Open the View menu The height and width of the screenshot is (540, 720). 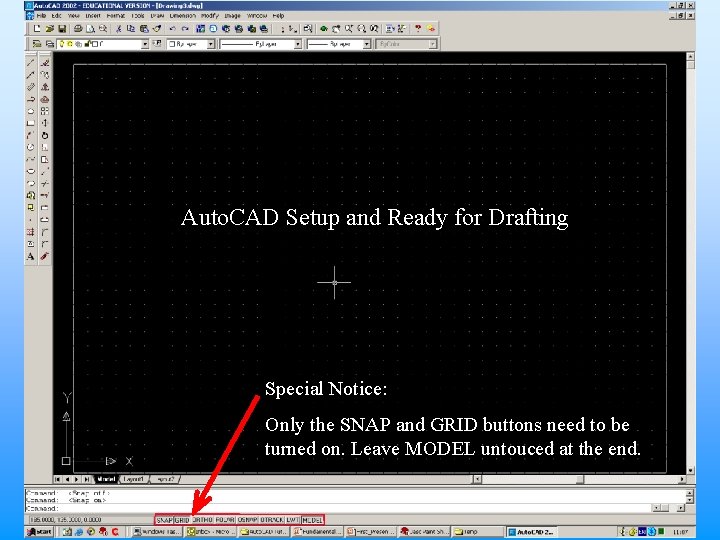pyautogui.click(x=73, y=16)
